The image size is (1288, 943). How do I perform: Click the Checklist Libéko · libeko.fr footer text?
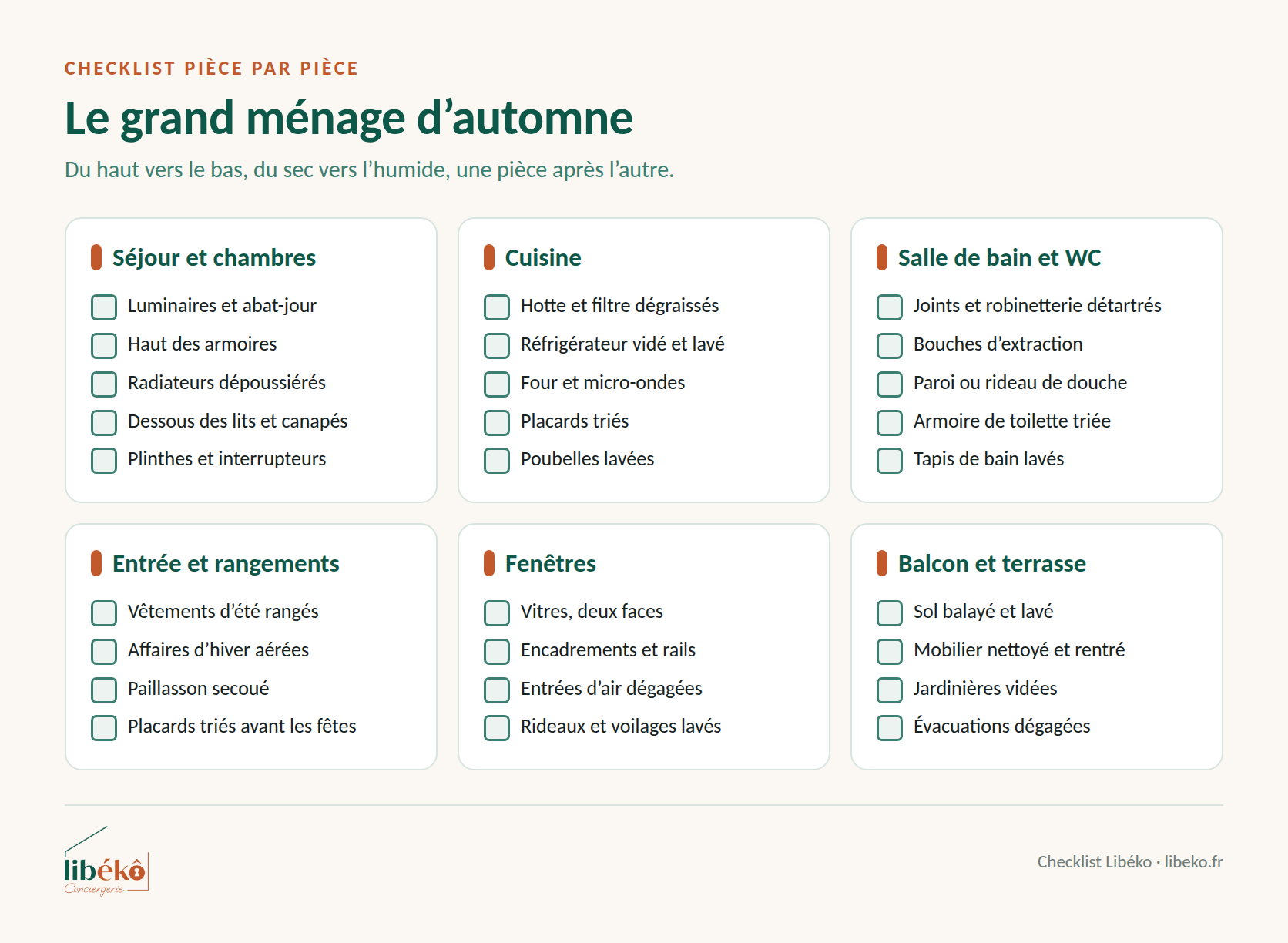[1130, 861]
